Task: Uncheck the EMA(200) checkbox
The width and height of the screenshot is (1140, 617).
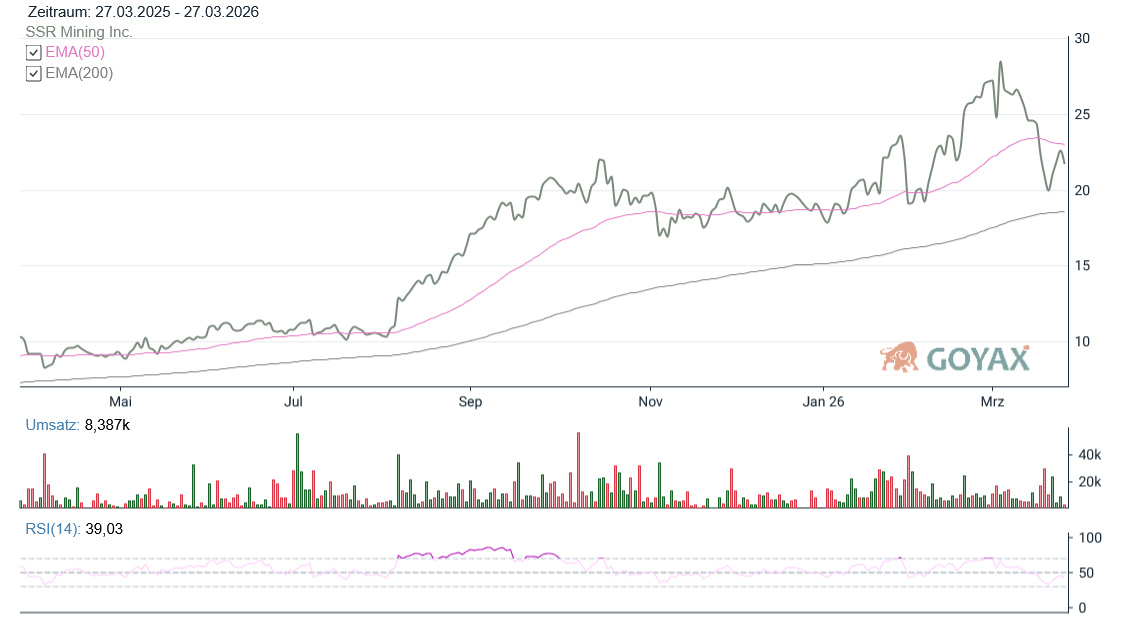Action: point(33,74)
